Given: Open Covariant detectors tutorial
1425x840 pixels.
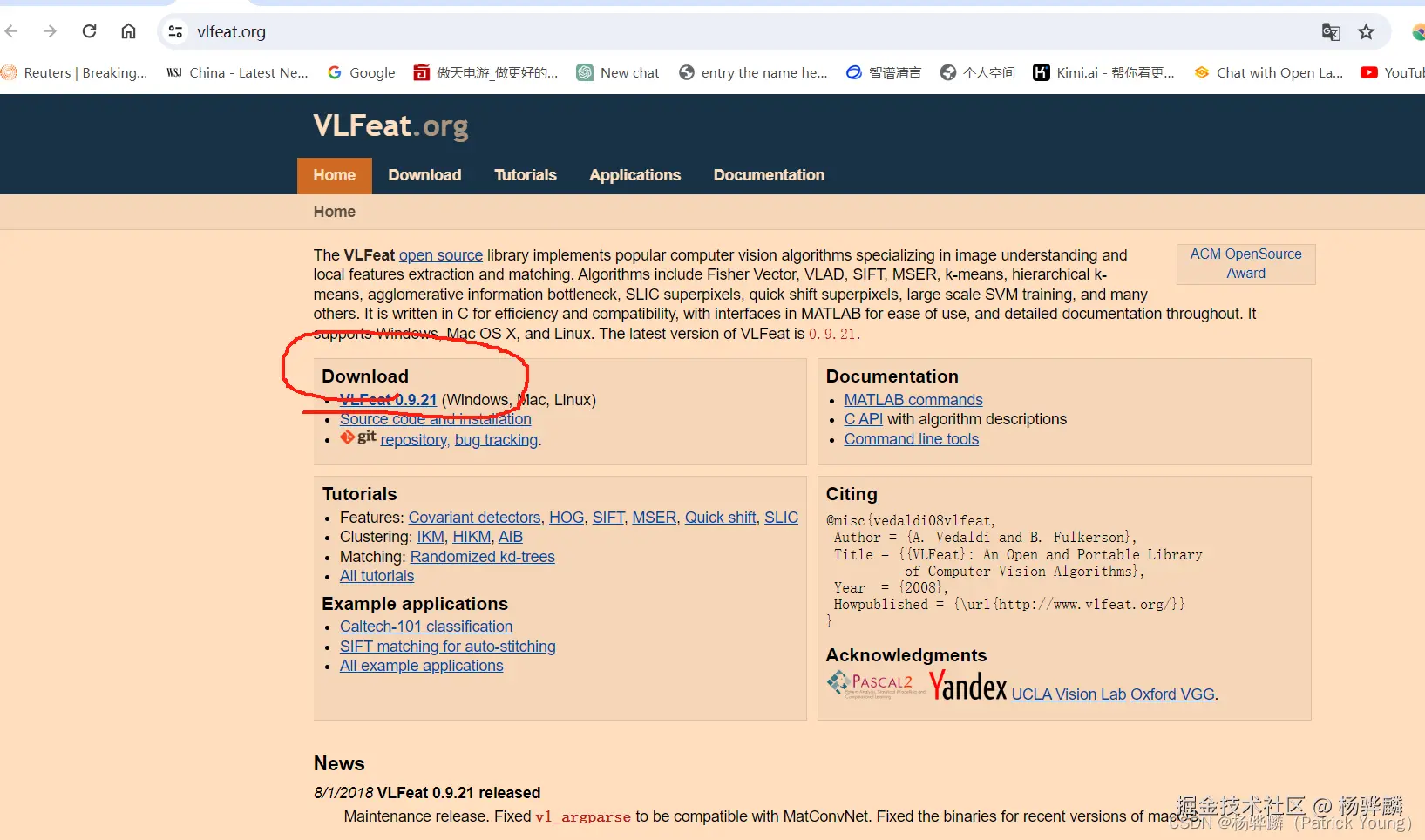Looking at the screenshot, I should [x=475, y=518].
